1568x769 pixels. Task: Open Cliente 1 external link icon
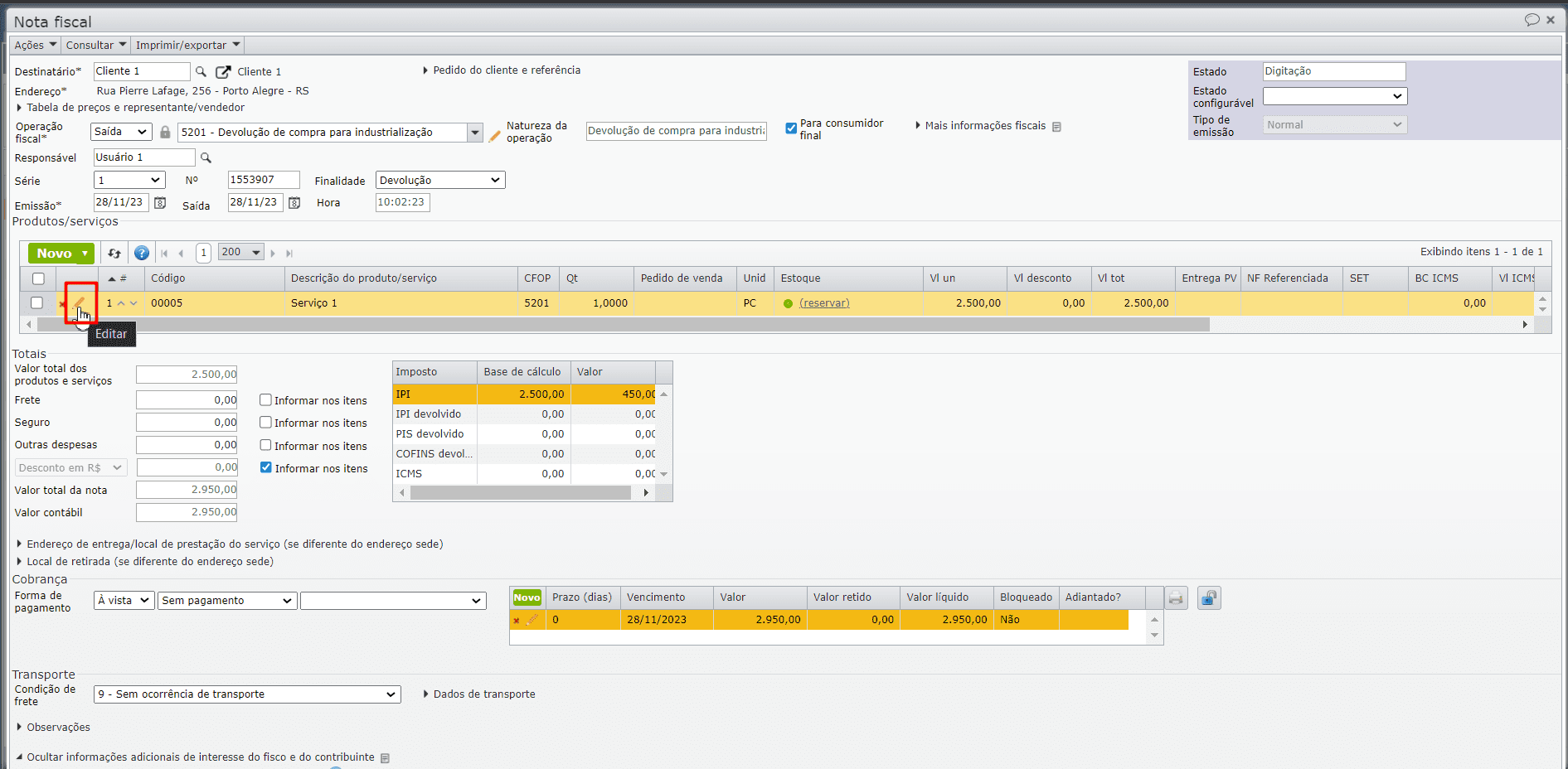click(223, 72)
